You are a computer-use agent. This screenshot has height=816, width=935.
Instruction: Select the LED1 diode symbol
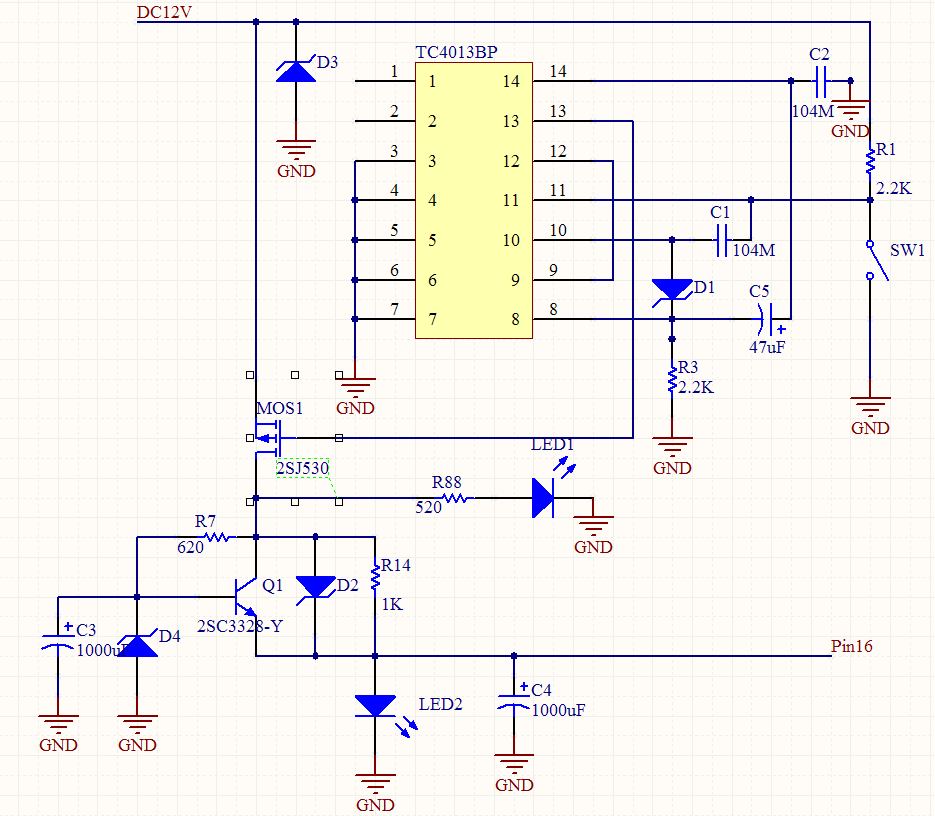[543, 497]
